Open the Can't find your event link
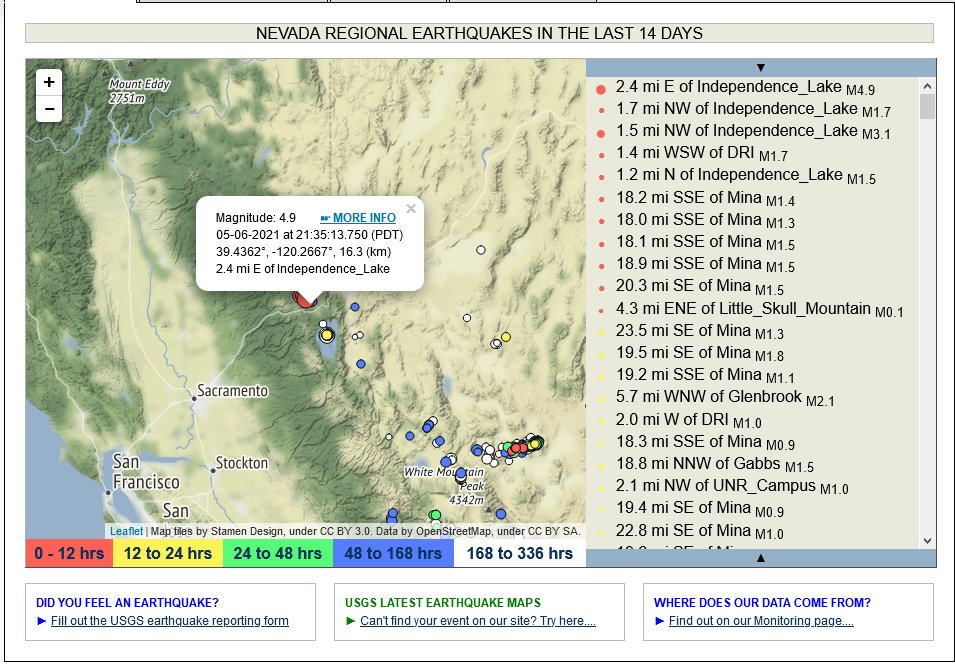Viewport: 955px width, 665px height. point(478,621)
